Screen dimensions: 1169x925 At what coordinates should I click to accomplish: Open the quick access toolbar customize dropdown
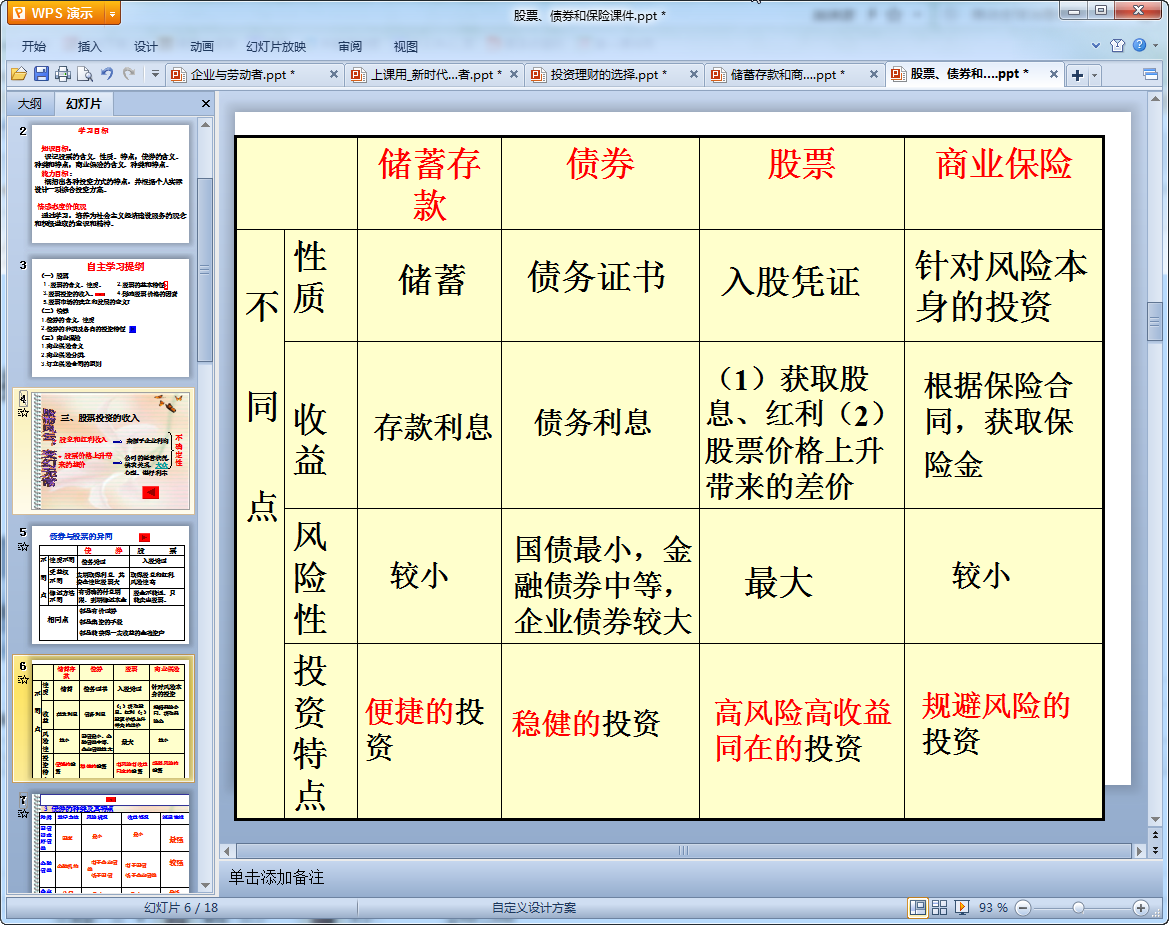click(x=155, y=74)
